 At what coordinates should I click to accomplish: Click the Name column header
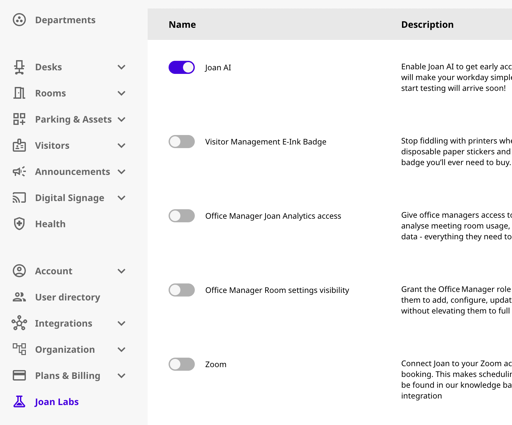(x=182, y=25)
